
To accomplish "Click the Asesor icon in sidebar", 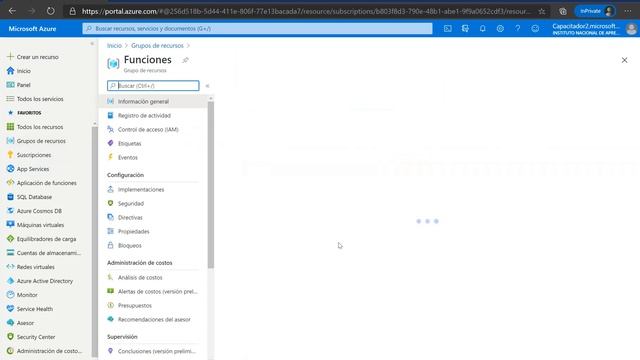I will (10, 322).
